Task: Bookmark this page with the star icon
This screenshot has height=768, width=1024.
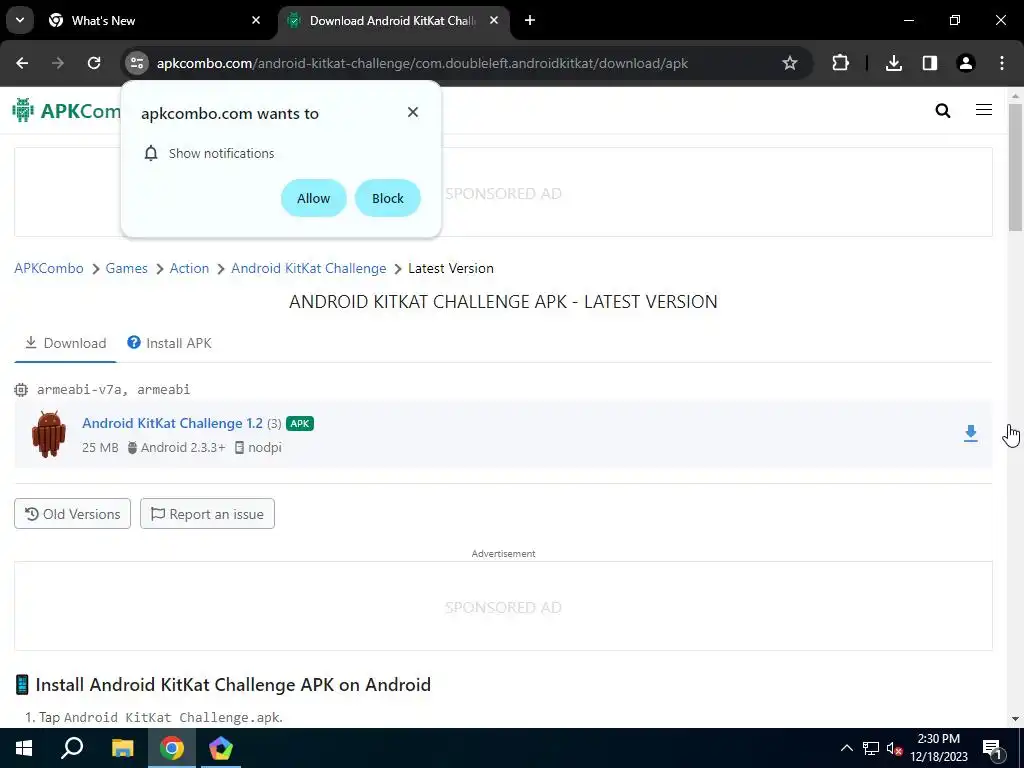Action: click(x=790, y=63)
